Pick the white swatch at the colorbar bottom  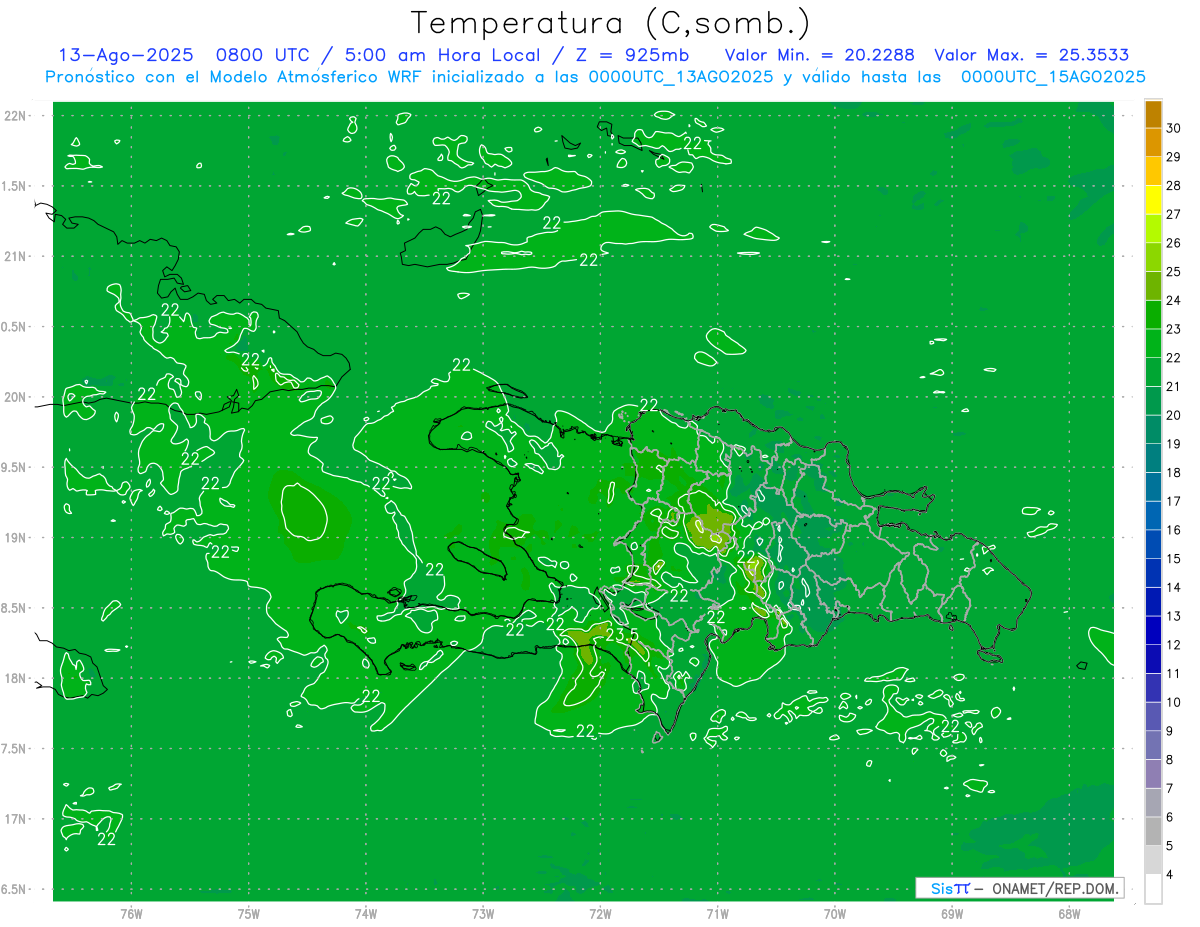pyautogui.click(x=1153, y=889)
